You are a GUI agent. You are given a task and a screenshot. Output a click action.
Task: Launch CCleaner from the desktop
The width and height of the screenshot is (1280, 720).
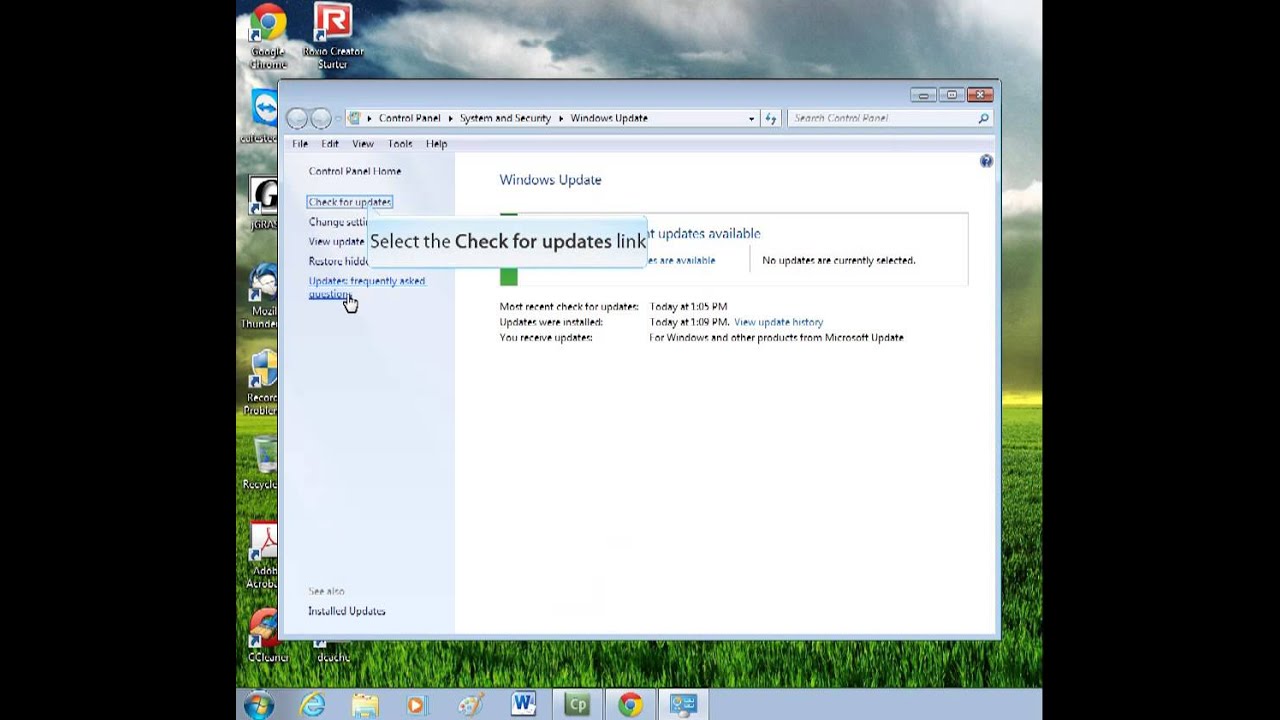[x=267, y=636]
